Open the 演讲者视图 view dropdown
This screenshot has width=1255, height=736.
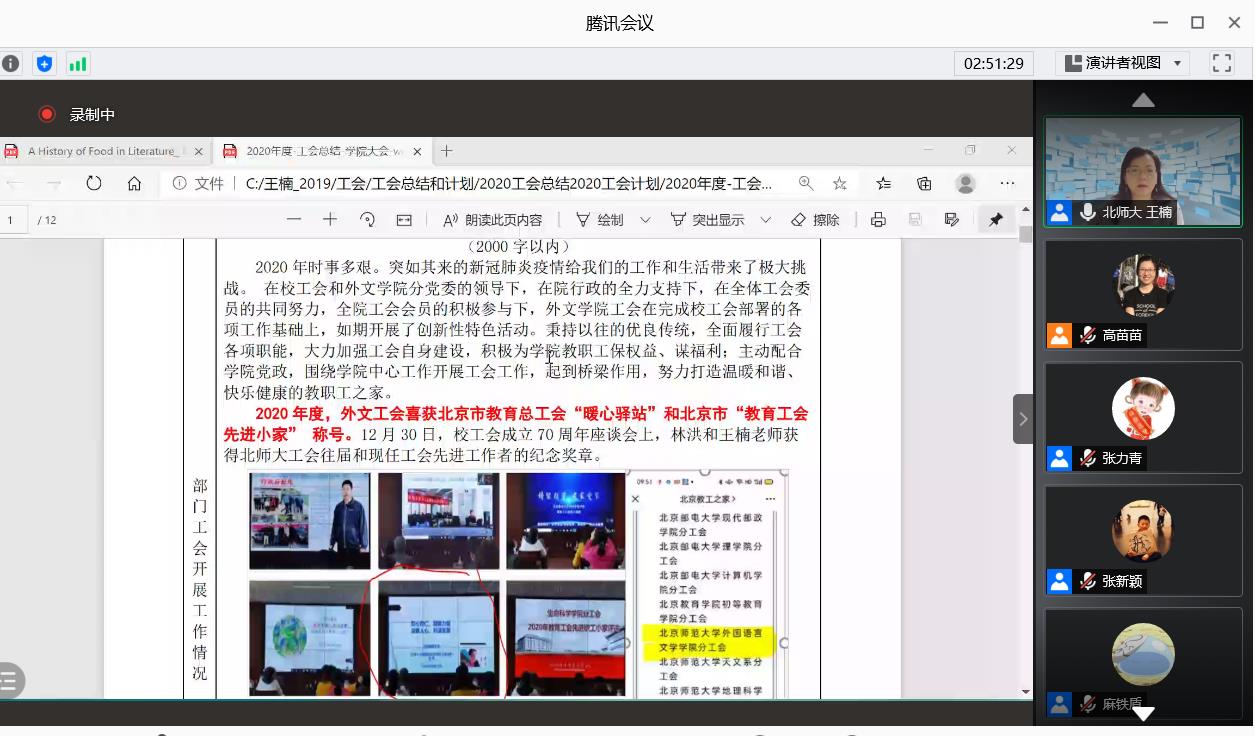[1122, 63]
